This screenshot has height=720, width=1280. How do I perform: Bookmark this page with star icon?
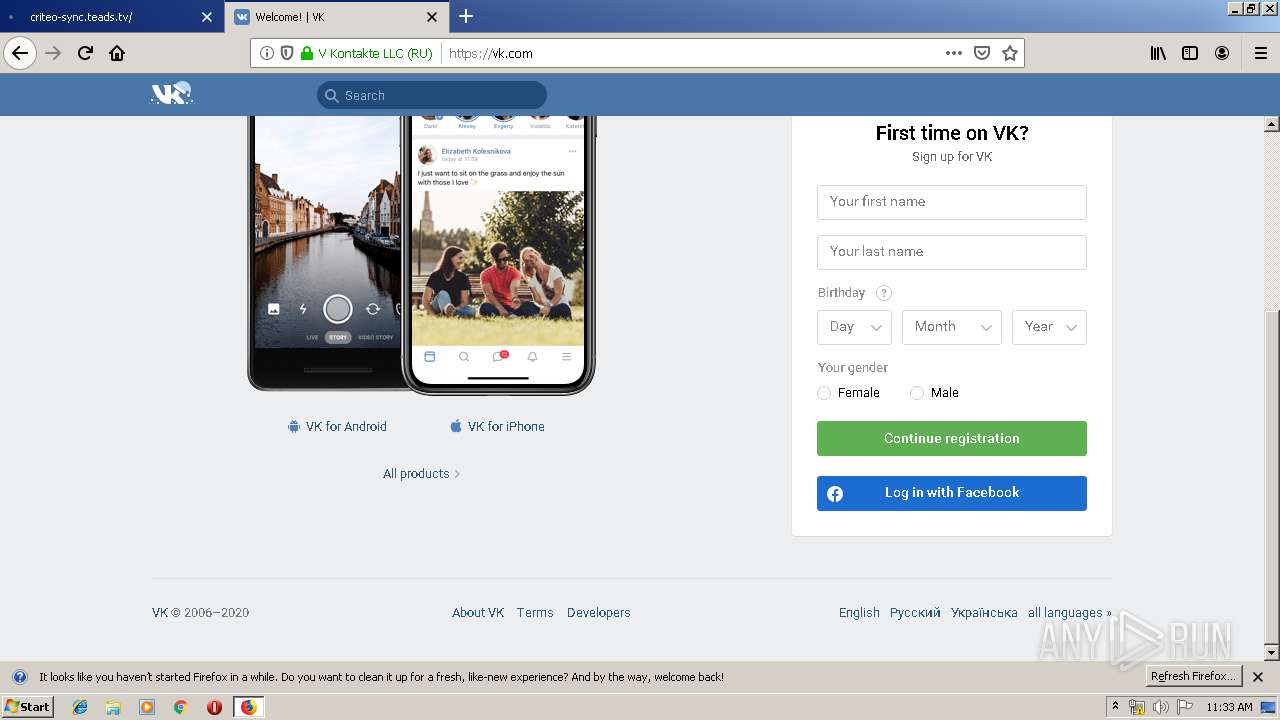[x=1010, y=53]
